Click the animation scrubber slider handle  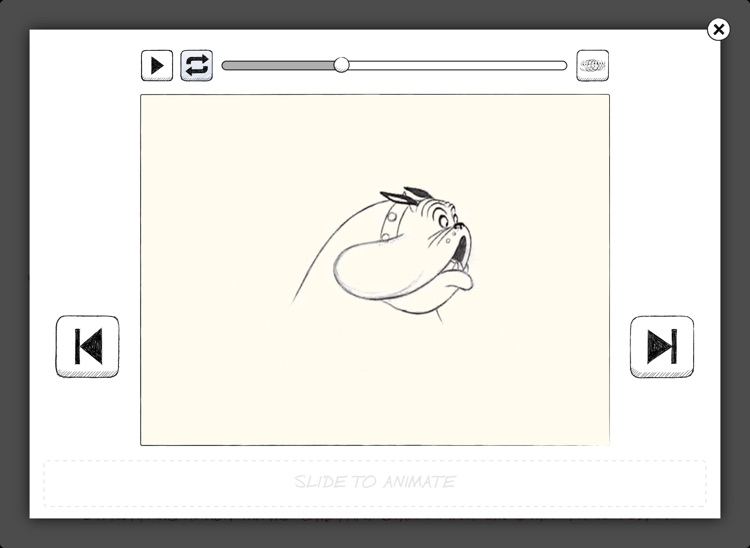coord(342,65)
